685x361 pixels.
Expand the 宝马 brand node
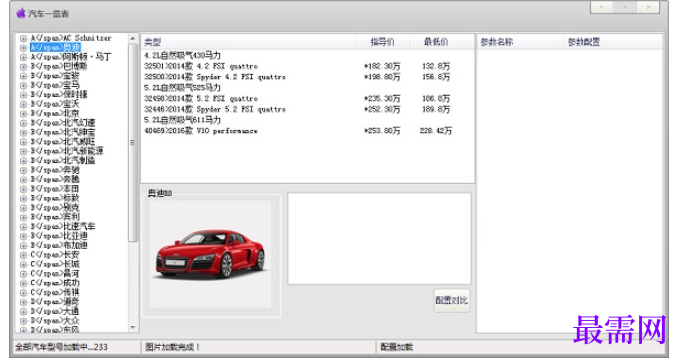(24, 85)
